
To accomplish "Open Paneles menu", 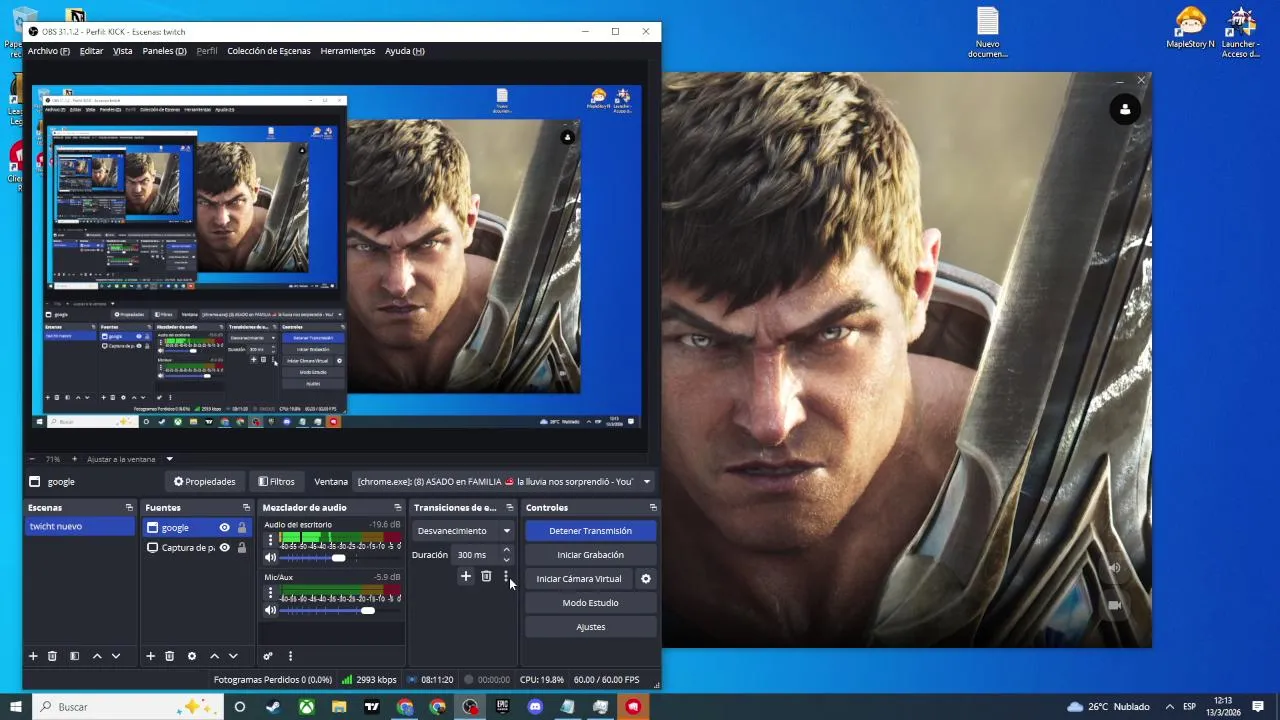I will 164,51.
